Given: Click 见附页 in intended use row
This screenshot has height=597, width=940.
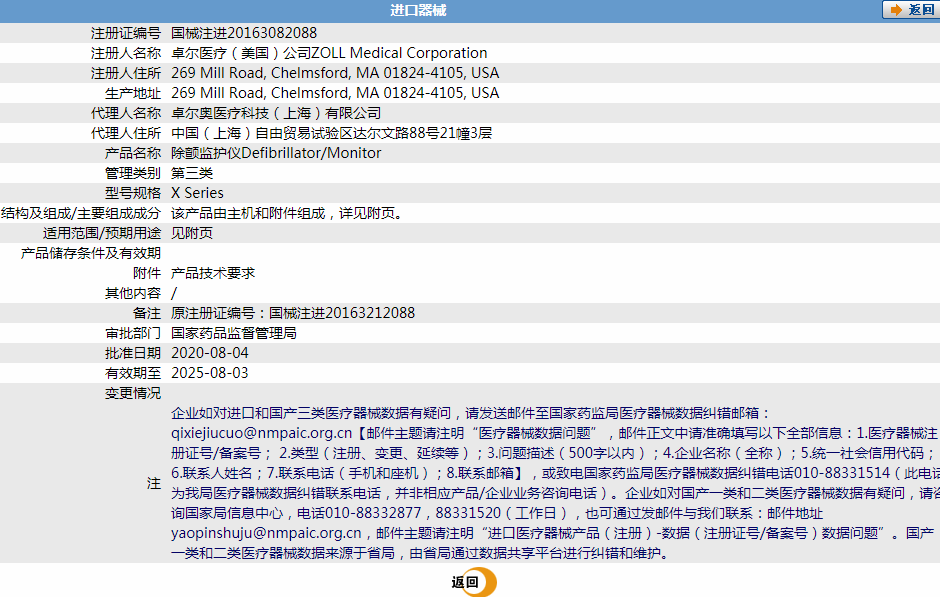Looking at the screenshot, I should click(192, 233).
